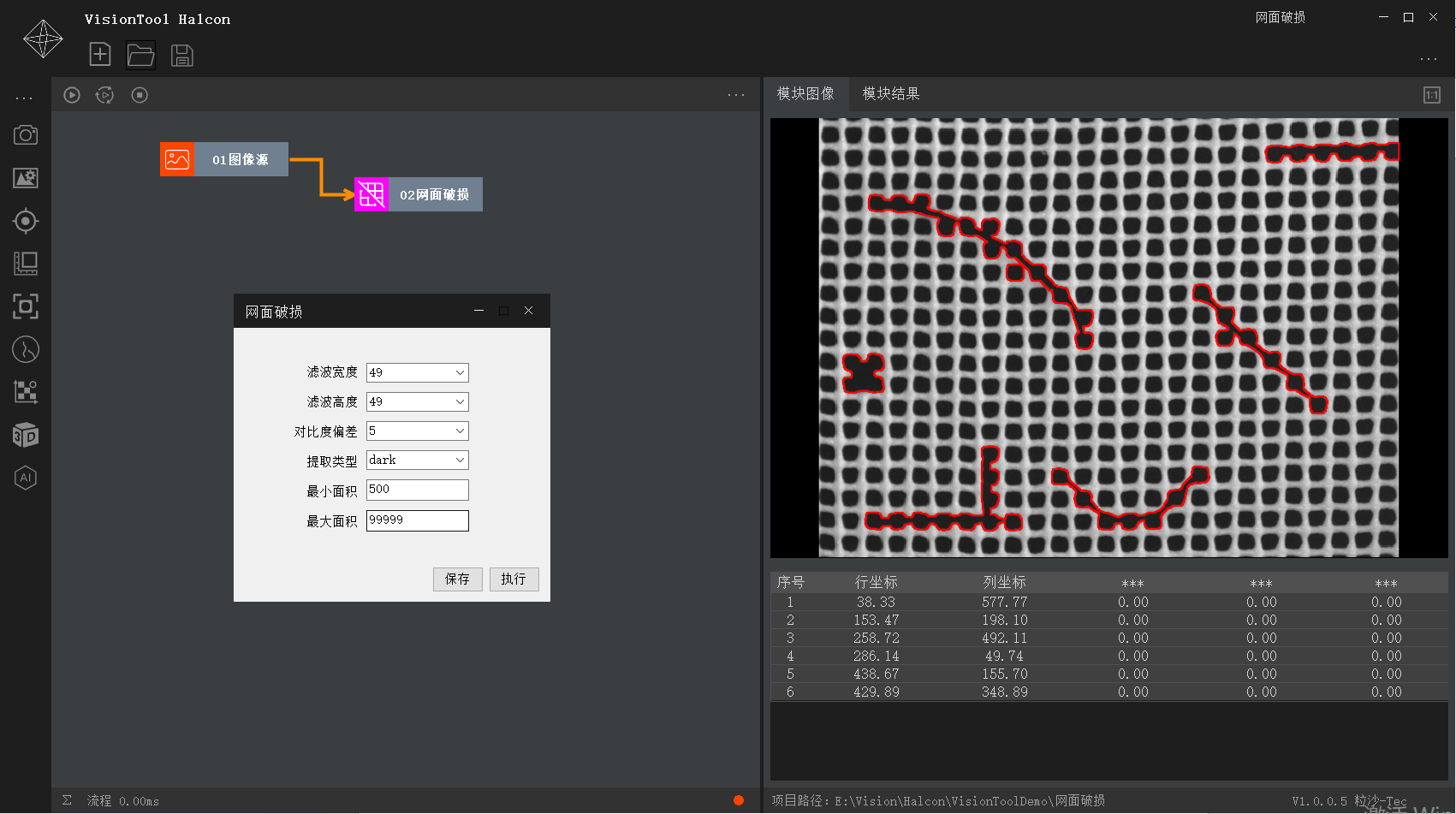This screenshot has height=814, width=1456.
Task: Click the 序号 column header
Action: [790, 582]
